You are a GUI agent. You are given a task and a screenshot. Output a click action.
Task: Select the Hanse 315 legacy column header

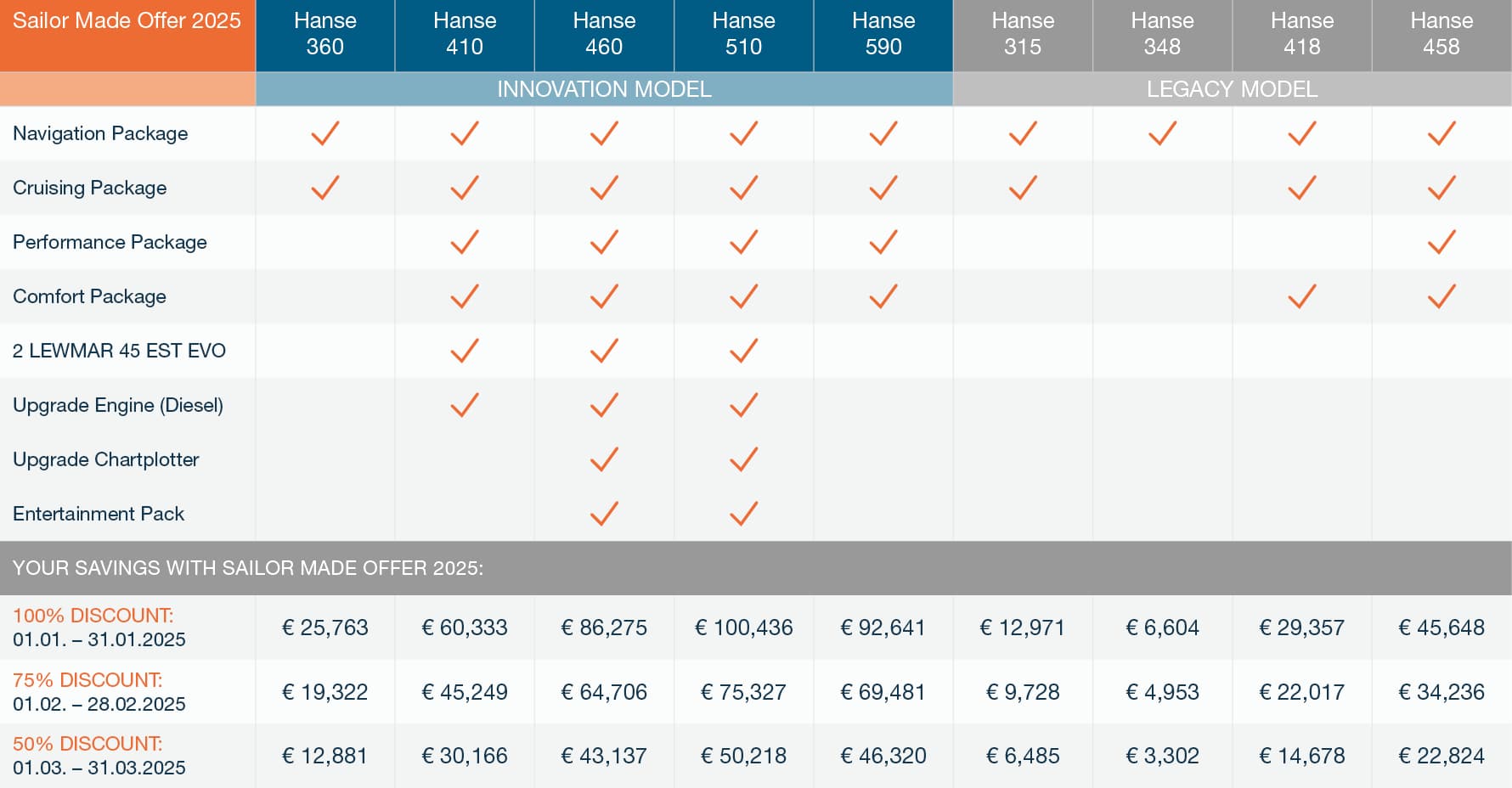[1023, 34]
